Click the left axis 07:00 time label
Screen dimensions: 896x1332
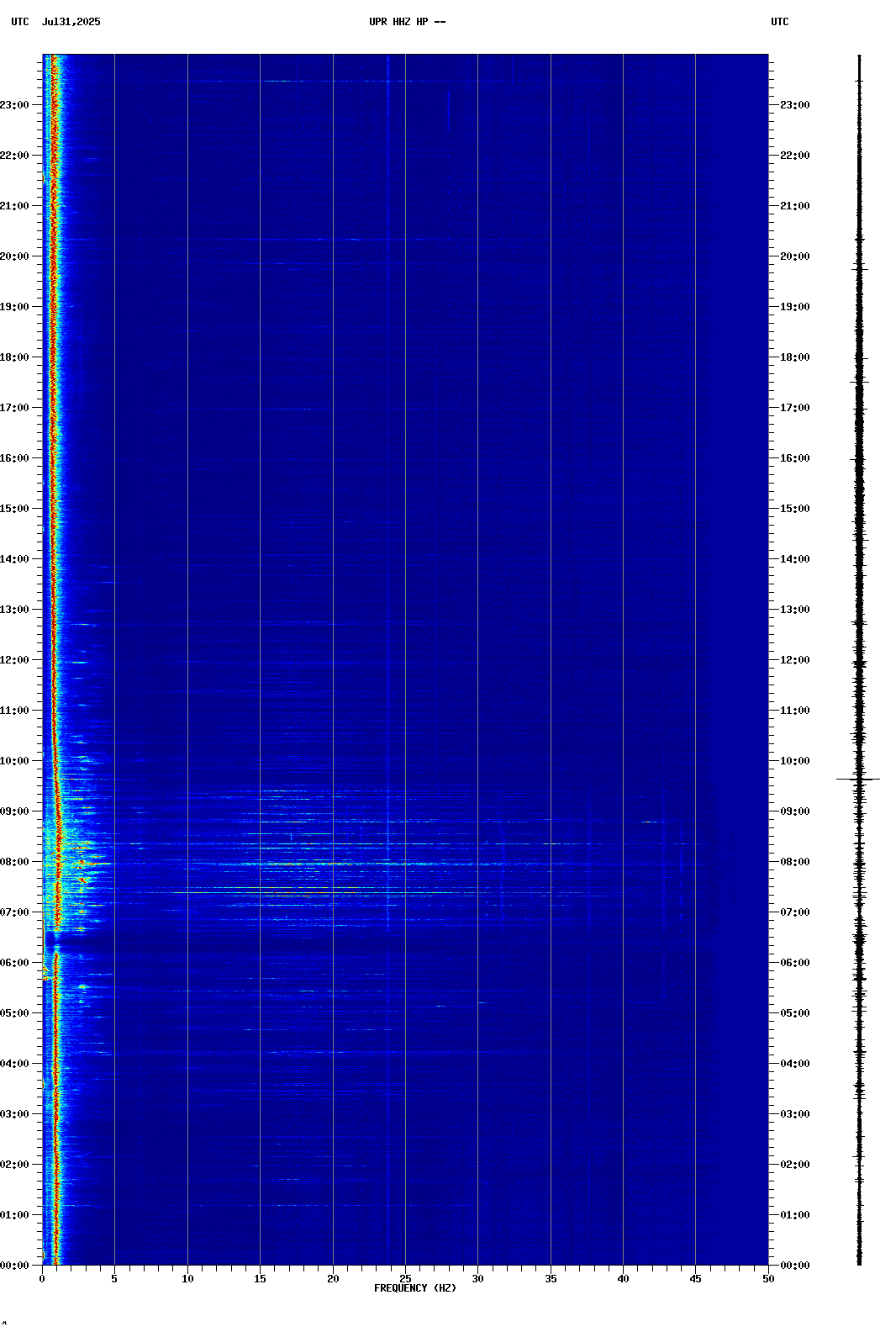point(15,912)
